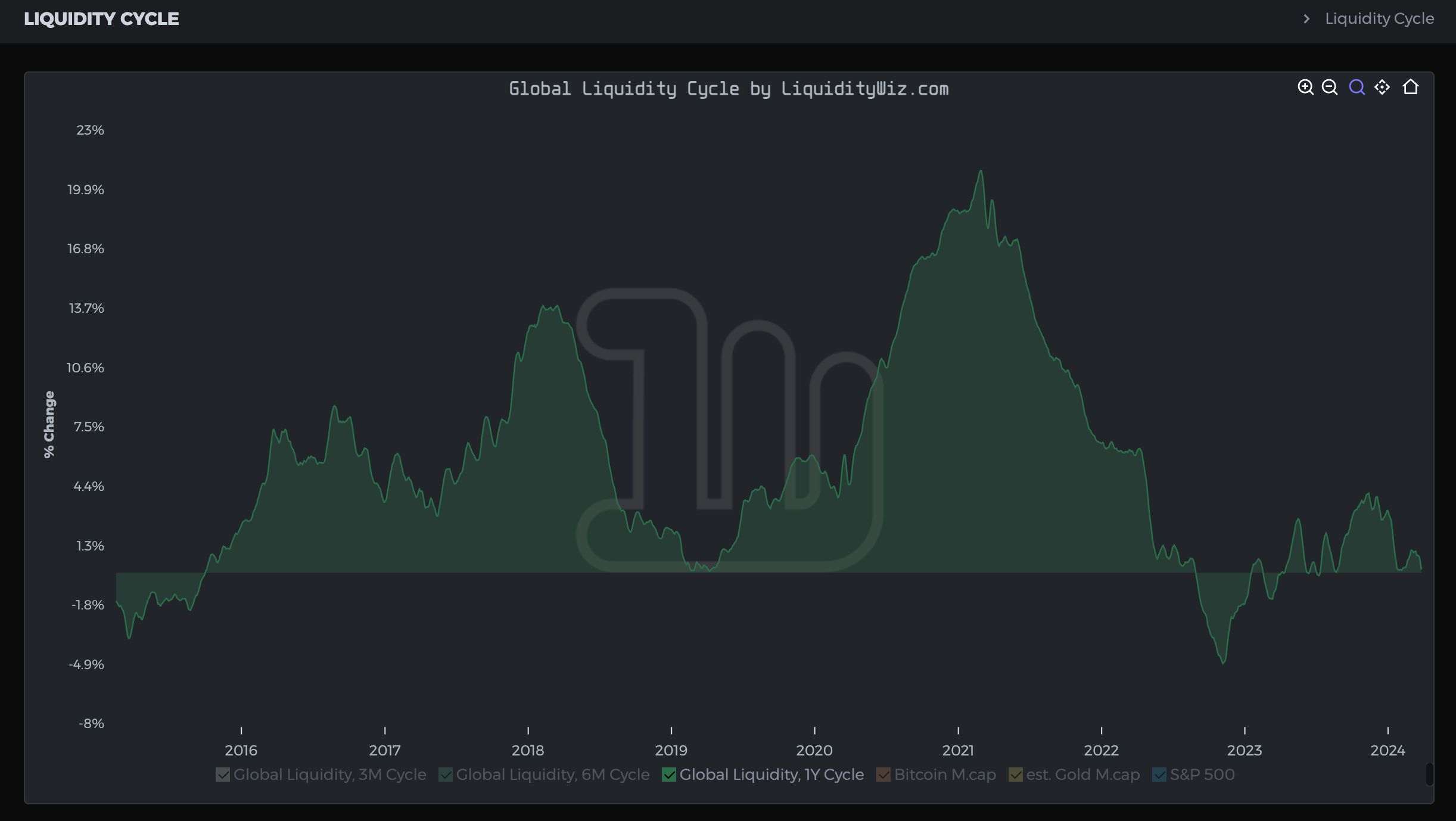Click the 2020 x-axis label

click(x=814, y=750)
